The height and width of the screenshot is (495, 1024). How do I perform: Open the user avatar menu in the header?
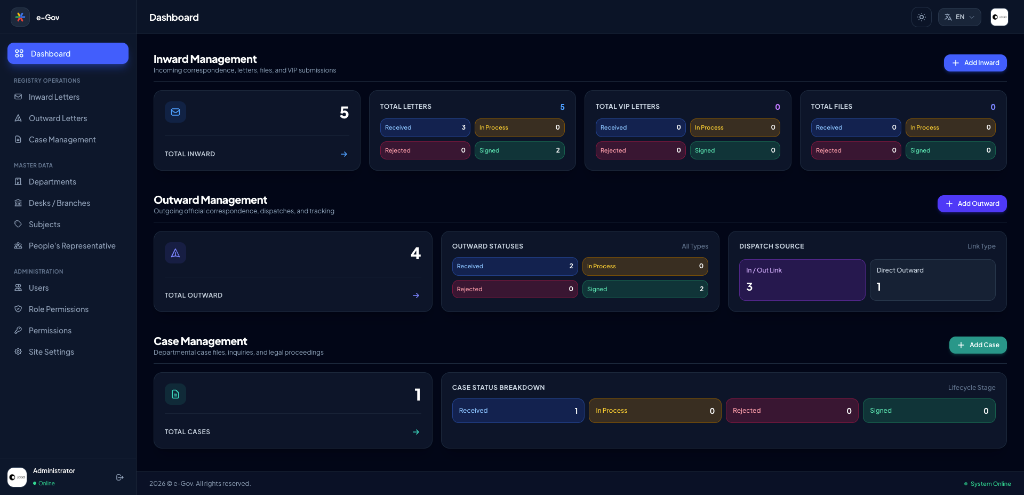point(999,17)
